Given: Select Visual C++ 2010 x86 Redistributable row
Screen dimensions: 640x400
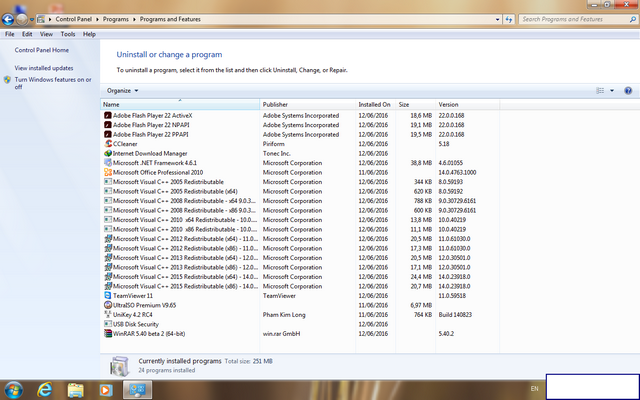Looking at the screenshot, I should (x=300, y=229).
